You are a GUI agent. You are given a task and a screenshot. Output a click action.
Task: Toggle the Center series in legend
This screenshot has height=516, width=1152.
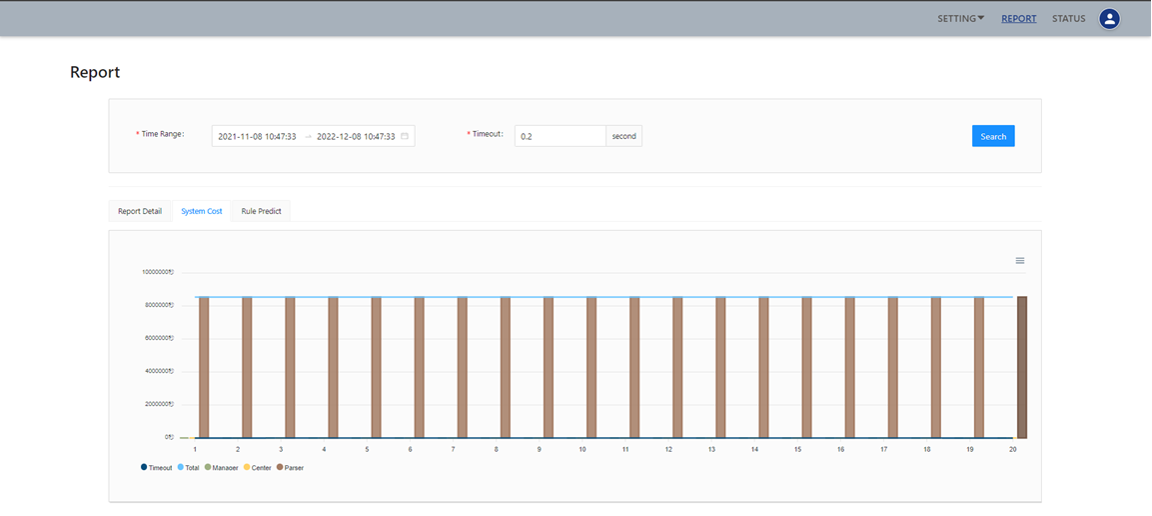[x=258, y=467]
